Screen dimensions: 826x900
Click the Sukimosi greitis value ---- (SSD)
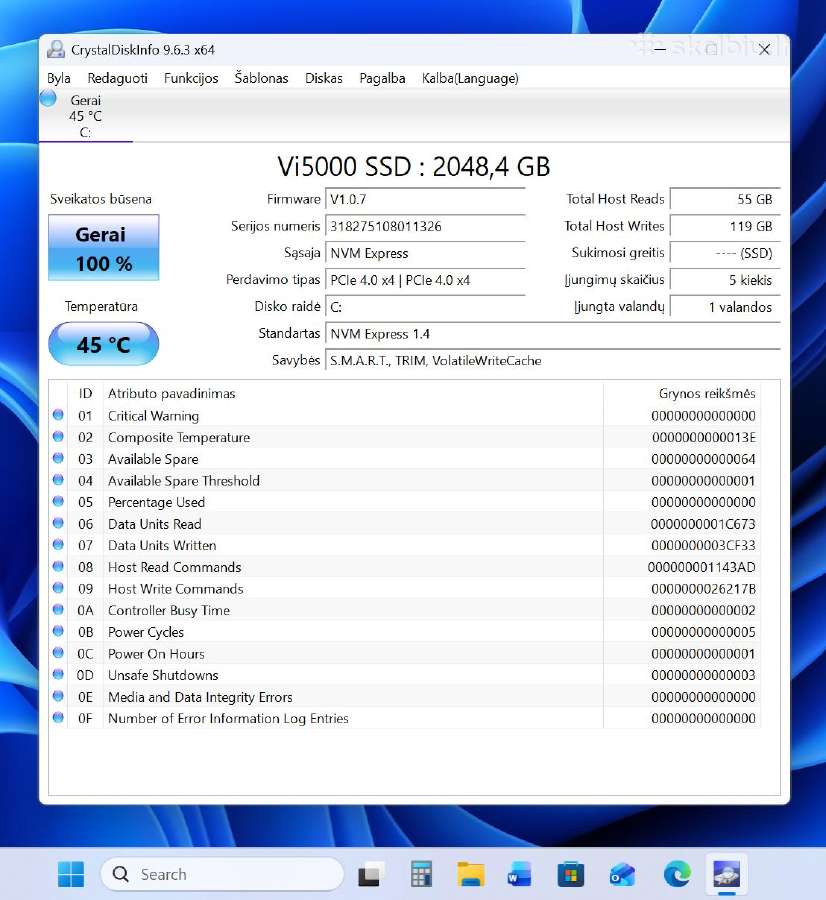click(x=725, y=253)
